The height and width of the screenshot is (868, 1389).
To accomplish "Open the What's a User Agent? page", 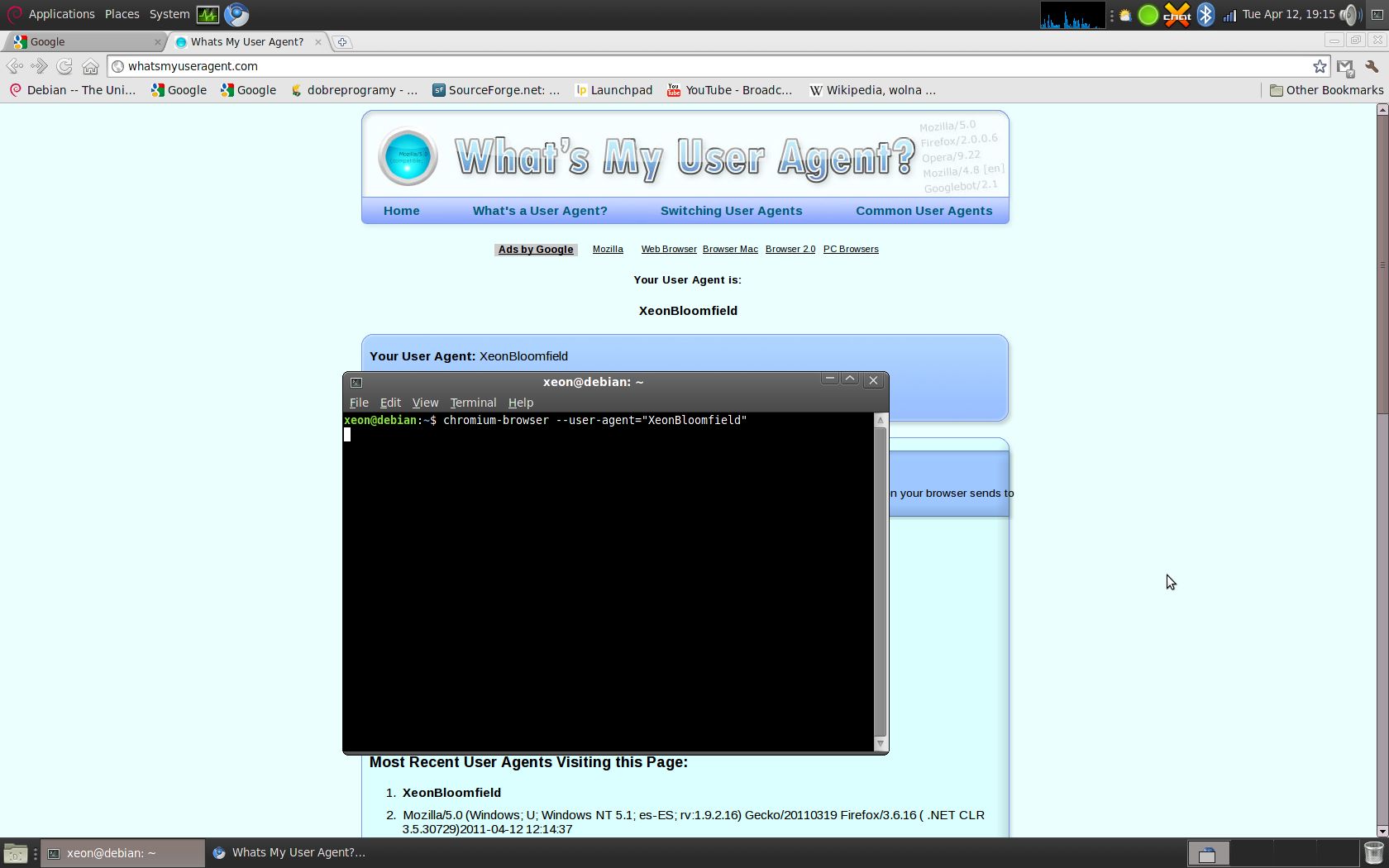I will click(540, 211).
